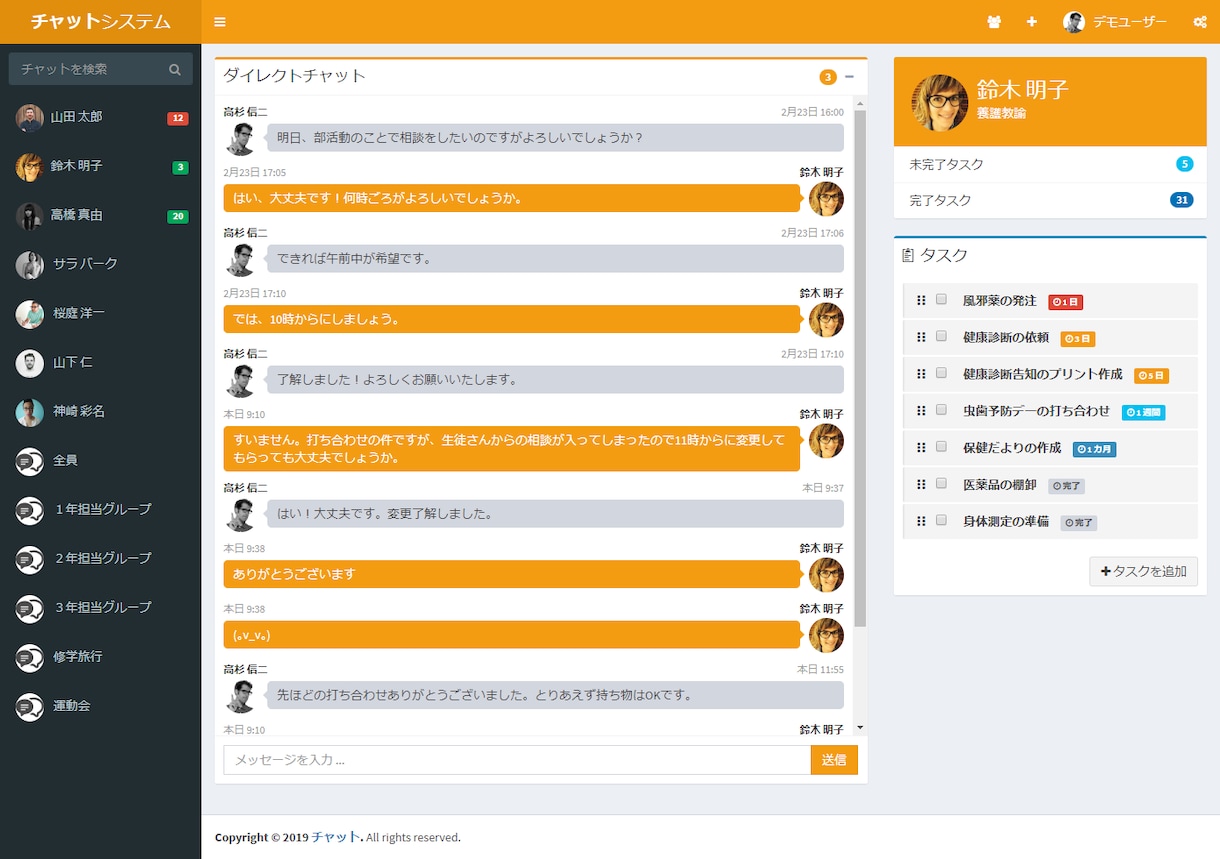The image size is (1220, 859).
Task: Click the green unread badge 20 for 高橋 真由
Action: [178, 216]
